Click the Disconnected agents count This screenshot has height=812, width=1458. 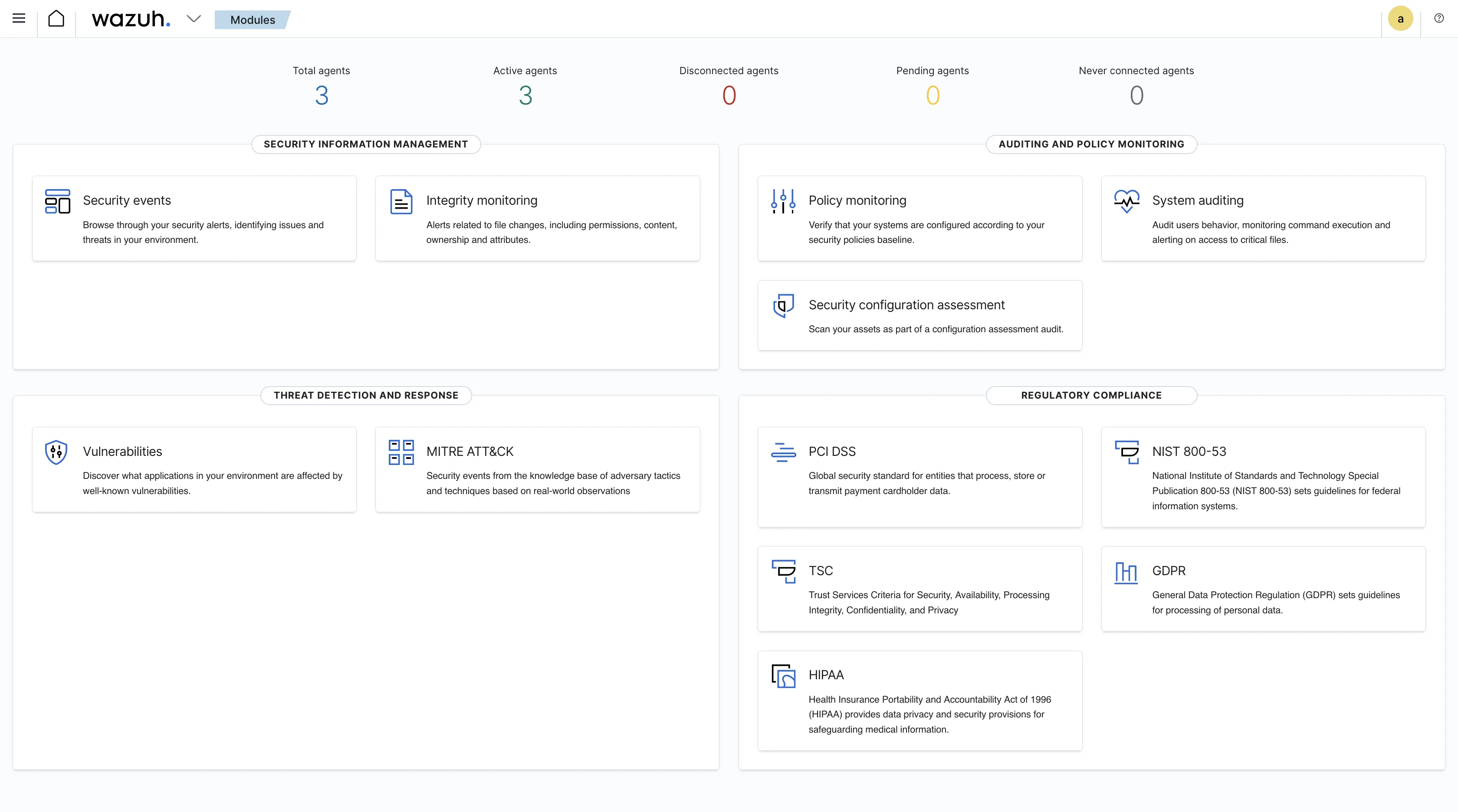729,95
